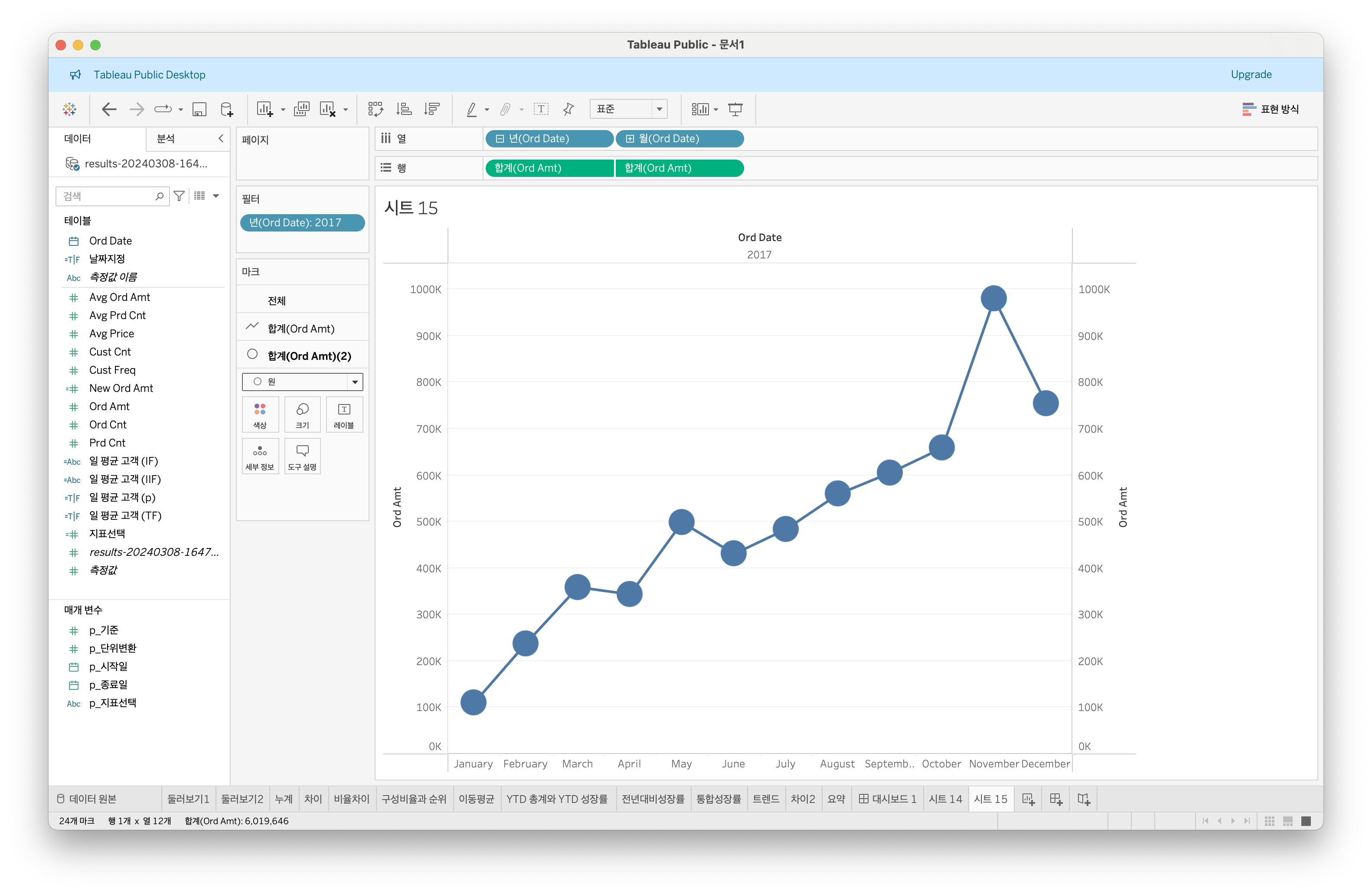Click the presentation mode icon
Image resolution: width=1372 pixels, height=894 pixels.
click(x=735, y=109)
